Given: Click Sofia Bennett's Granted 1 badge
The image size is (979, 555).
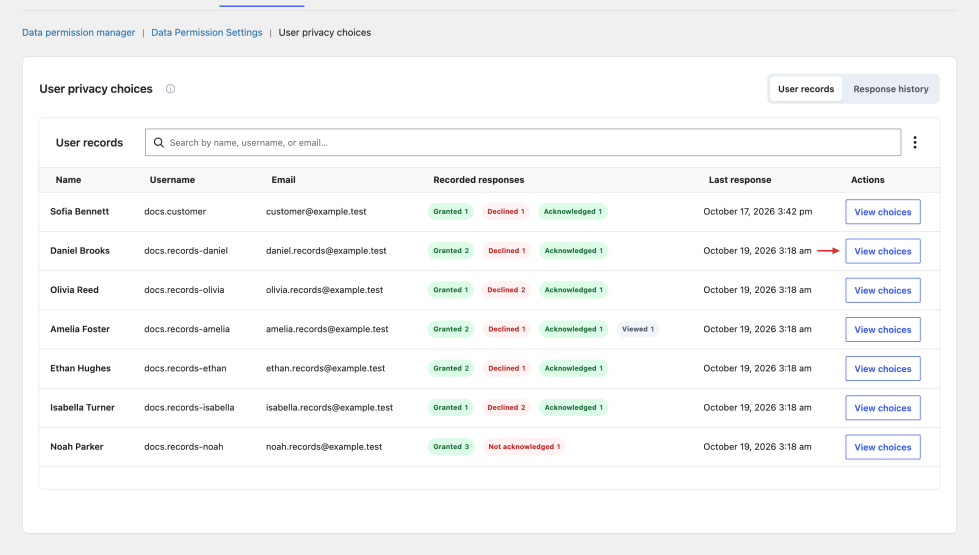Looking at the screenshot, I should click(450, 212).
